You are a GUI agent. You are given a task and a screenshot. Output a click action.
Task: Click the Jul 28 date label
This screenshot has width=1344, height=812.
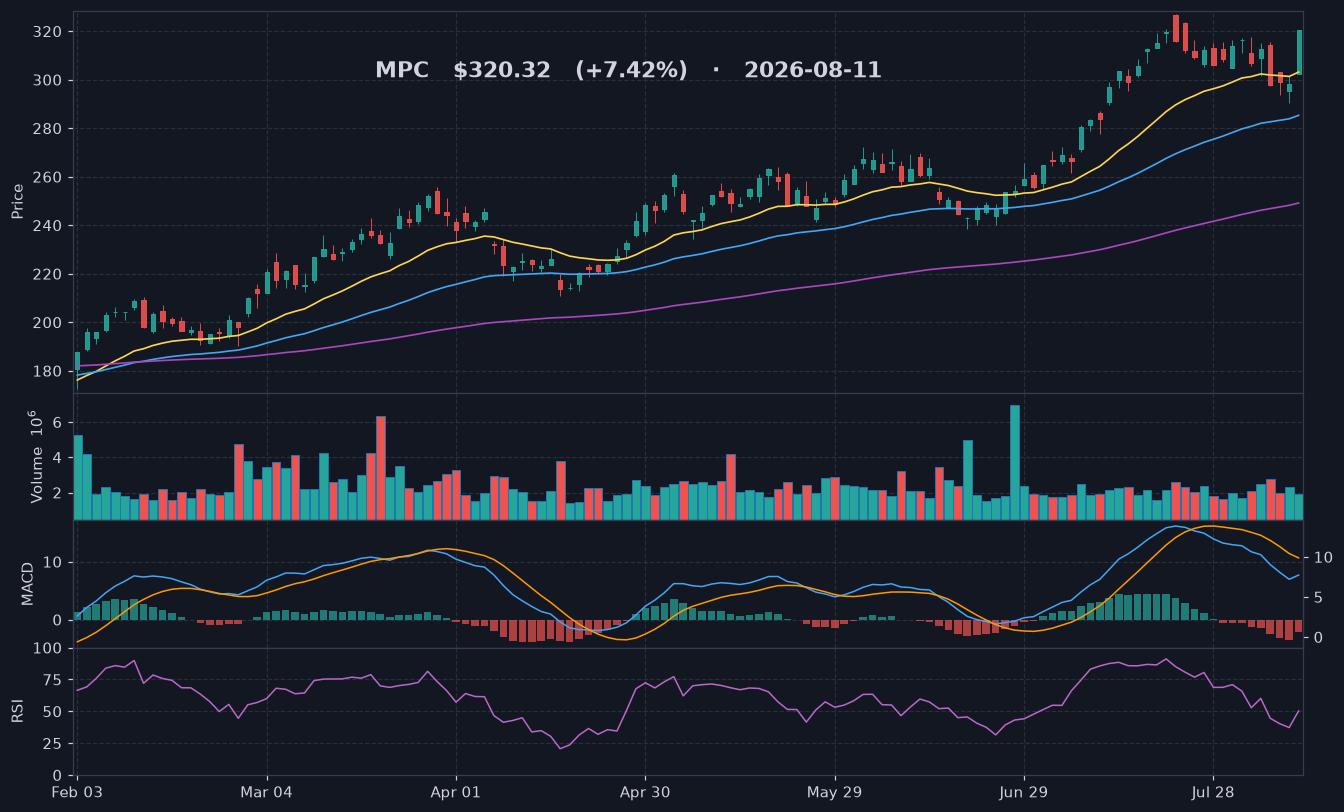pos(1213,792)
